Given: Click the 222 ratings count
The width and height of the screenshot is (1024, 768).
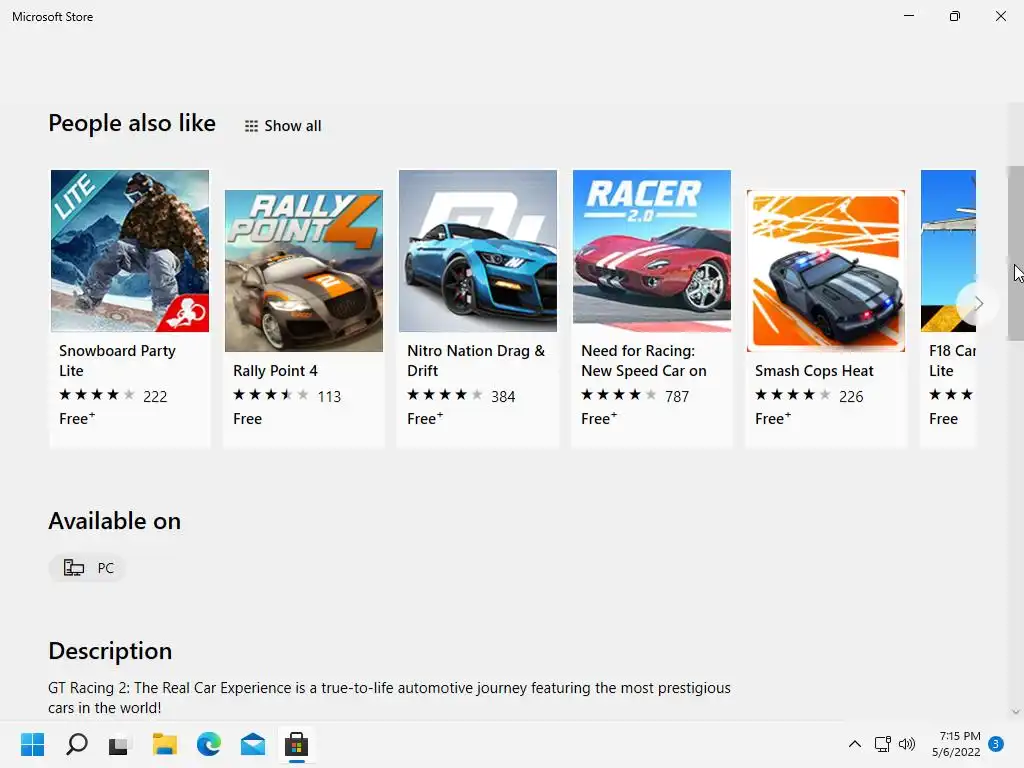Looking at the screenshot, I should pos(155,396).
